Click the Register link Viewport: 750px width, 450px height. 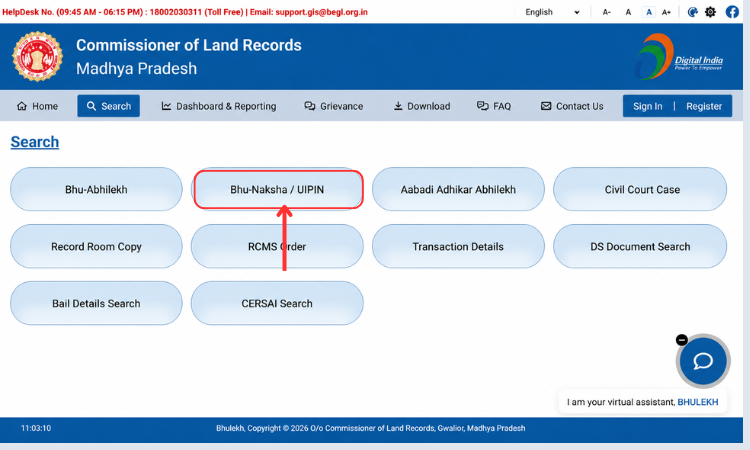[x=704, y=106]
